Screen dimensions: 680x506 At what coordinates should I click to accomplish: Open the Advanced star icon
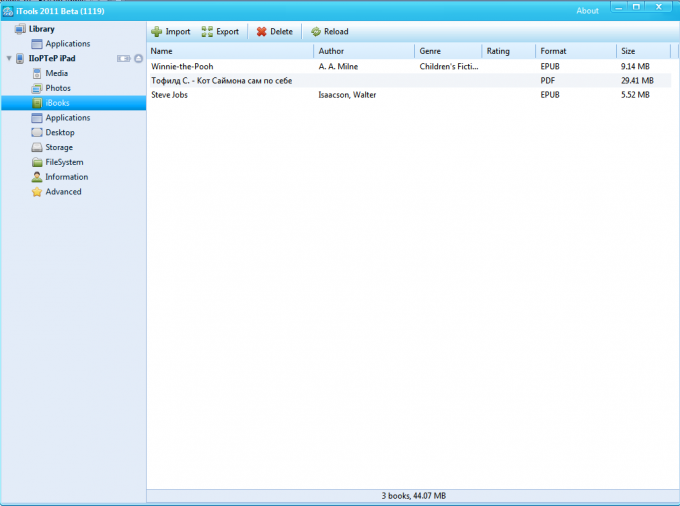pyautogui.click(x=37, y=192)
